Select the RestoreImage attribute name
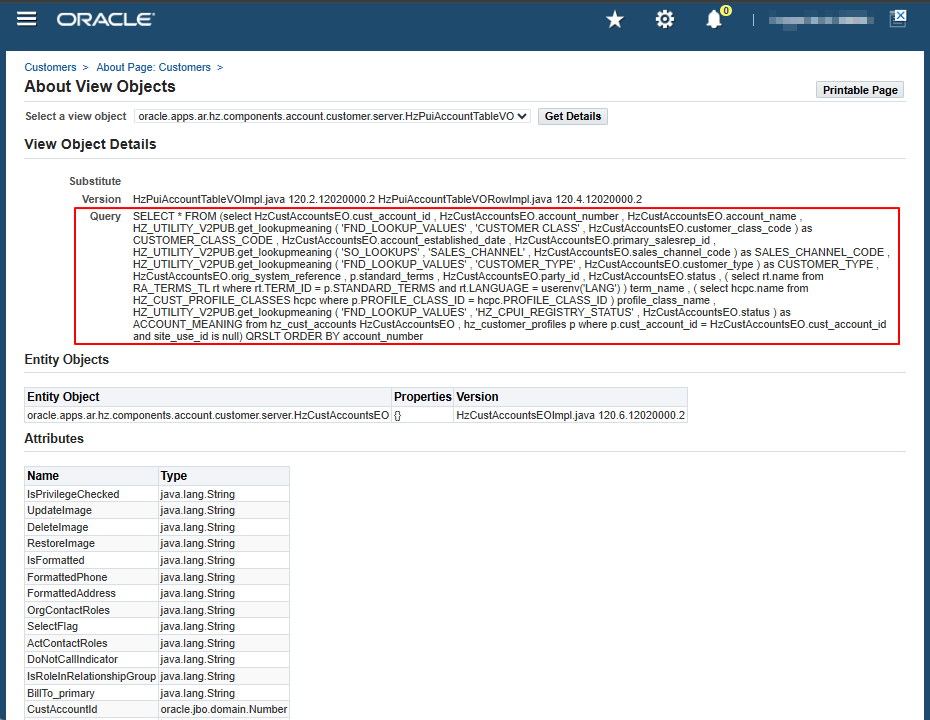 (61, 543)
